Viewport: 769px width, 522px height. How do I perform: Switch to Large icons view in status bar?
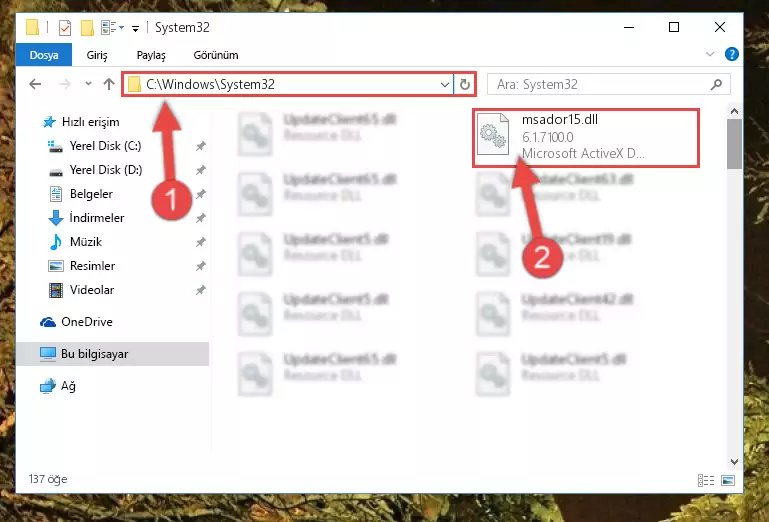pyautogui.click(x=728, y=480)
